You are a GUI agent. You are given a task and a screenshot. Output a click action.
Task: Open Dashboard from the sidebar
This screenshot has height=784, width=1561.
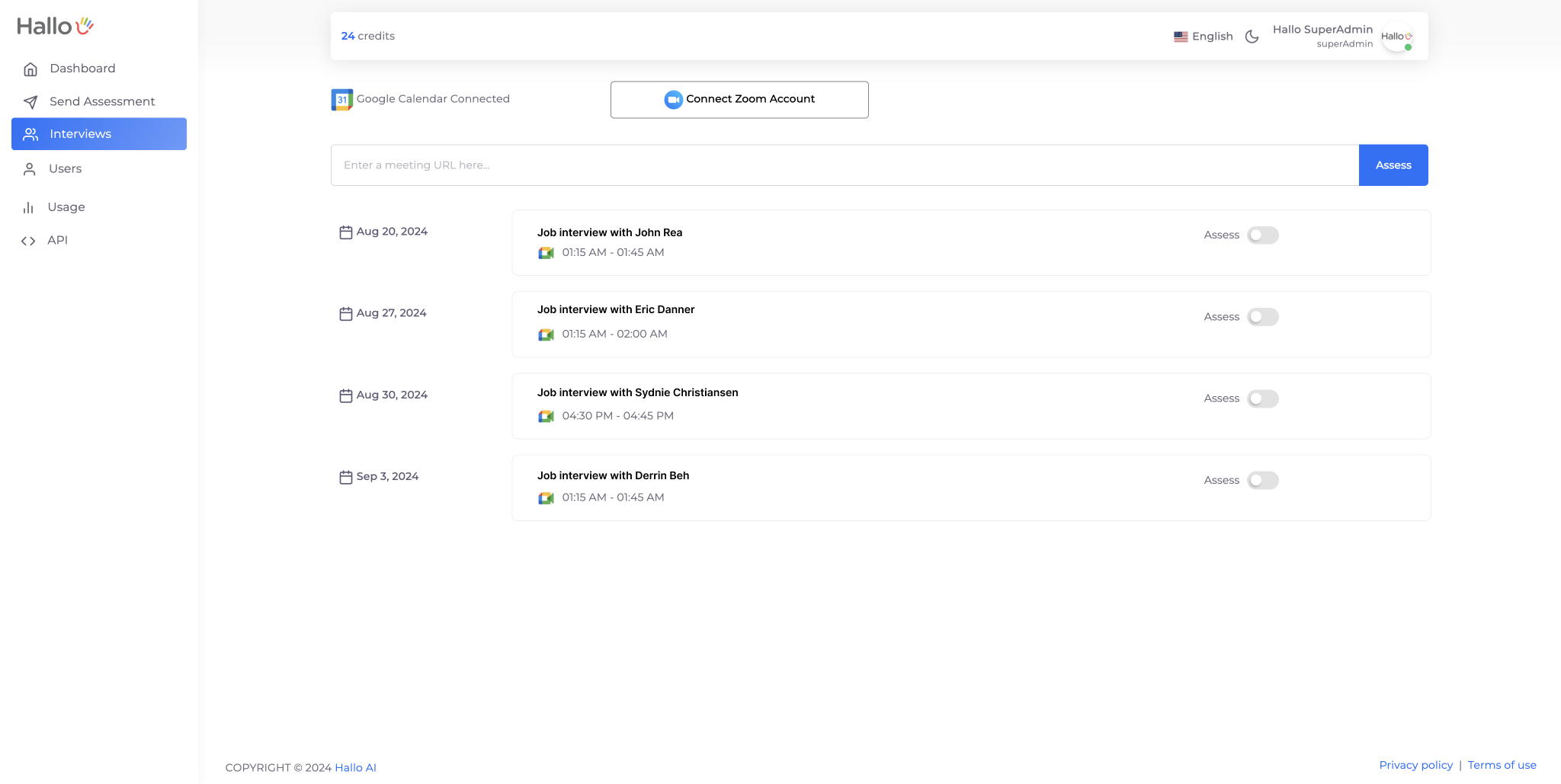[x=82, y=69]
